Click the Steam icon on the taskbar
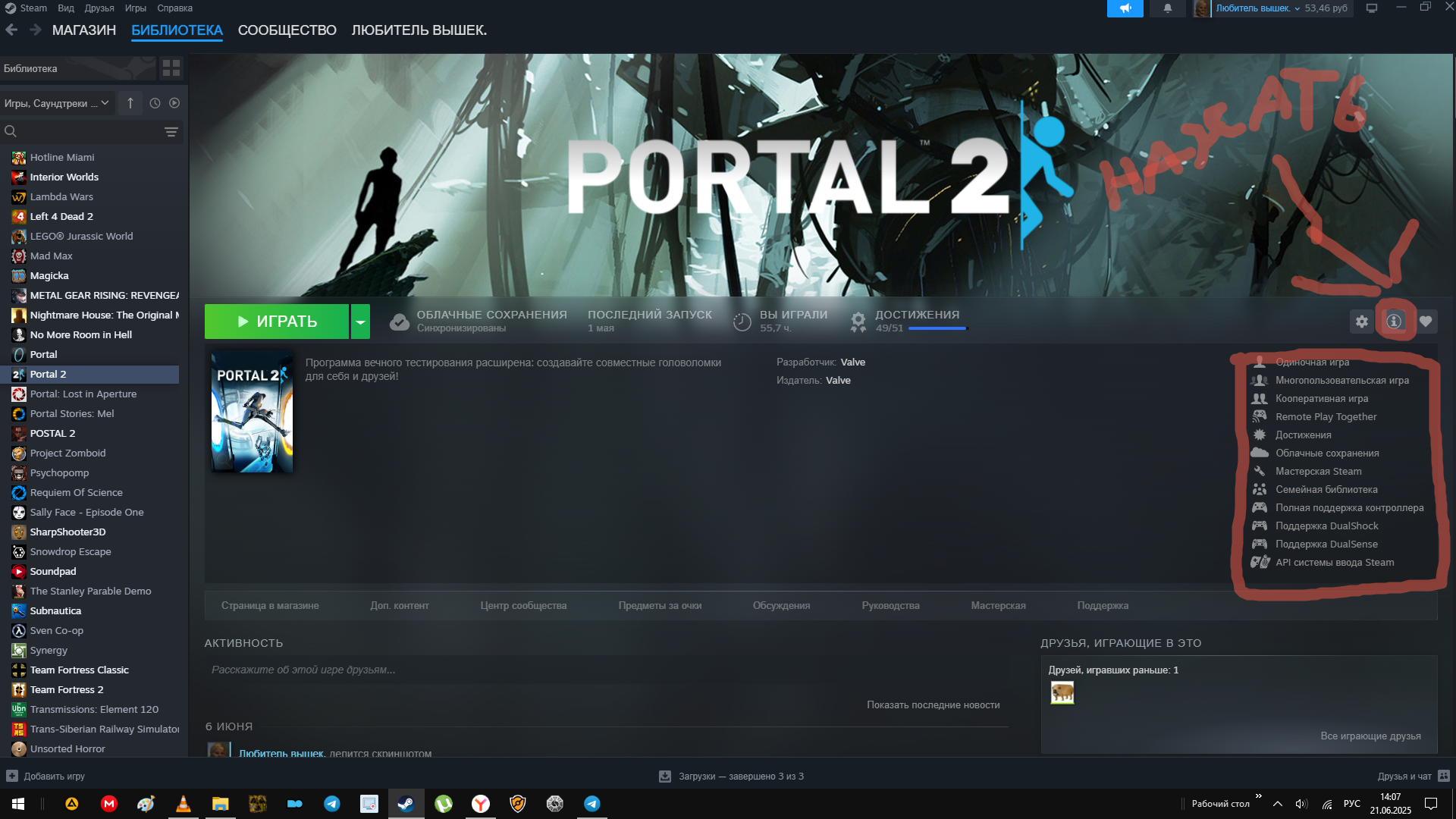Image resolution: width=1456 pixels, height=819 pixels. coord(406,804)
